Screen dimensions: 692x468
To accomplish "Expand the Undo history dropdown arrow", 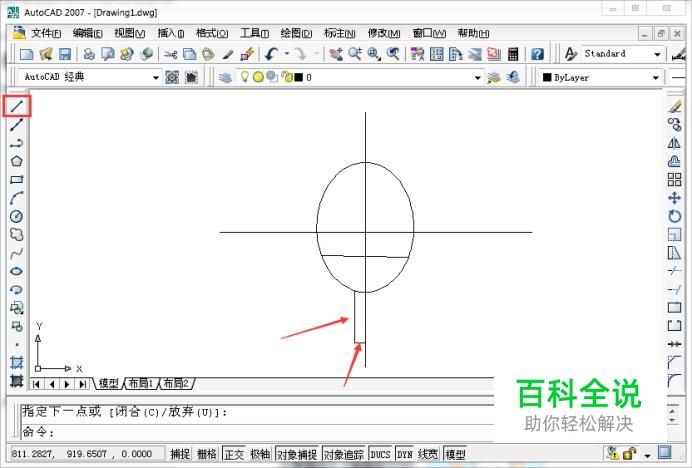I will pyautogui.click(x=287, y=54).
